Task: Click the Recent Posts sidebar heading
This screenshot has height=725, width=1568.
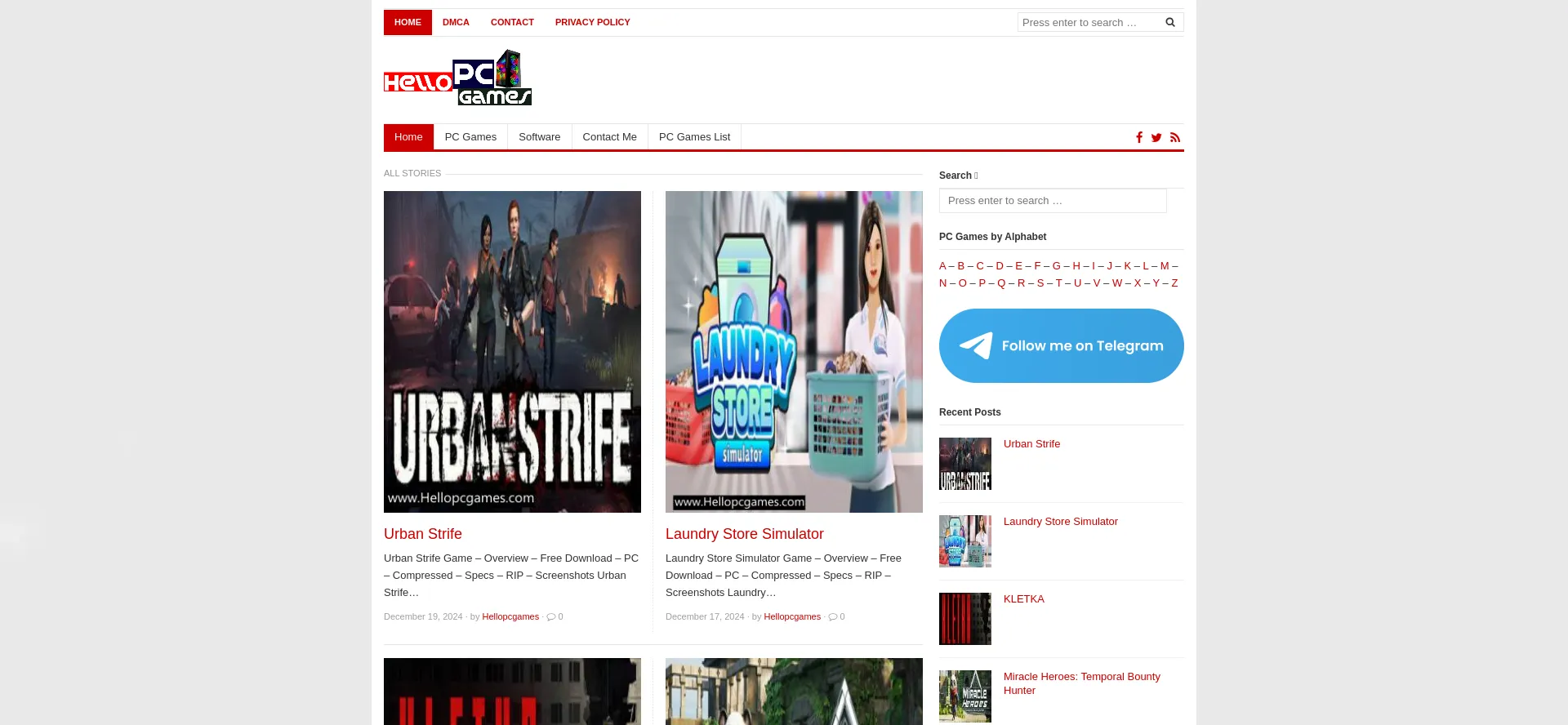Action: (969, 412)
